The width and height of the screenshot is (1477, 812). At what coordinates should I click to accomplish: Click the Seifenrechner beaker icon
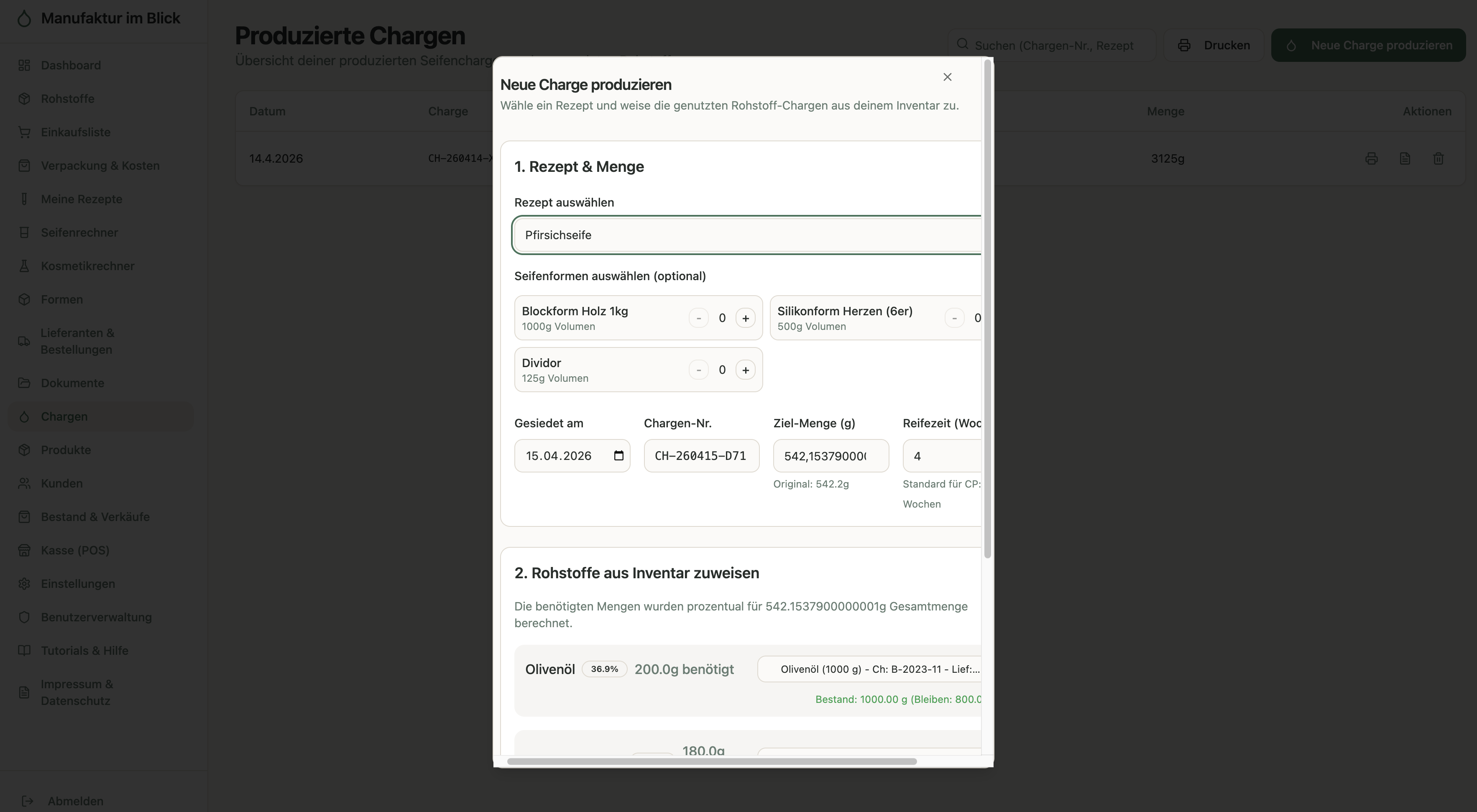point(24,232)
